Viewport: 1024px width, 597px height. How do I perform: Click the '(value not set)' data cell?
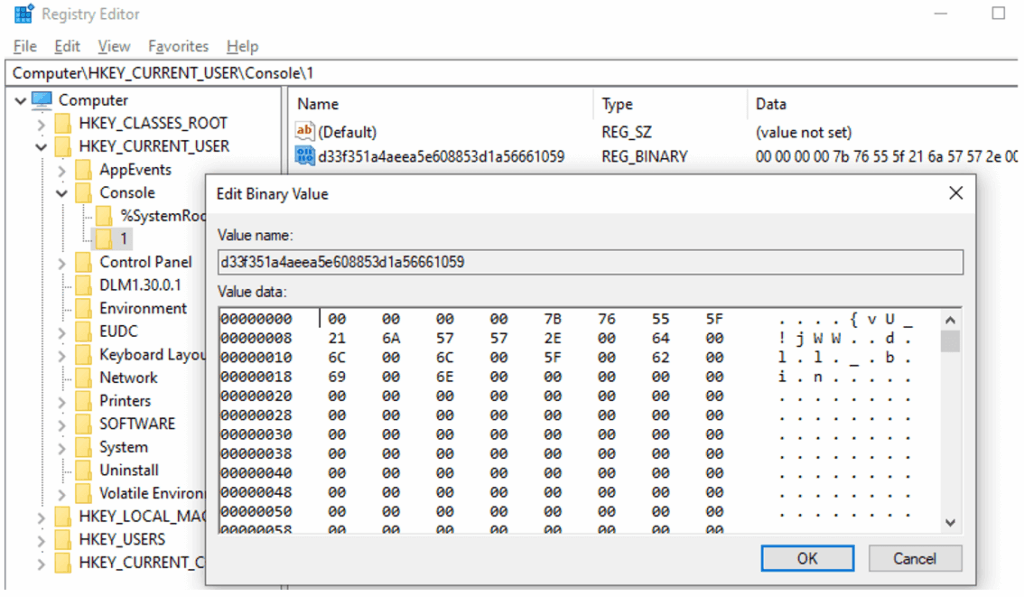[x=804, y=132]
